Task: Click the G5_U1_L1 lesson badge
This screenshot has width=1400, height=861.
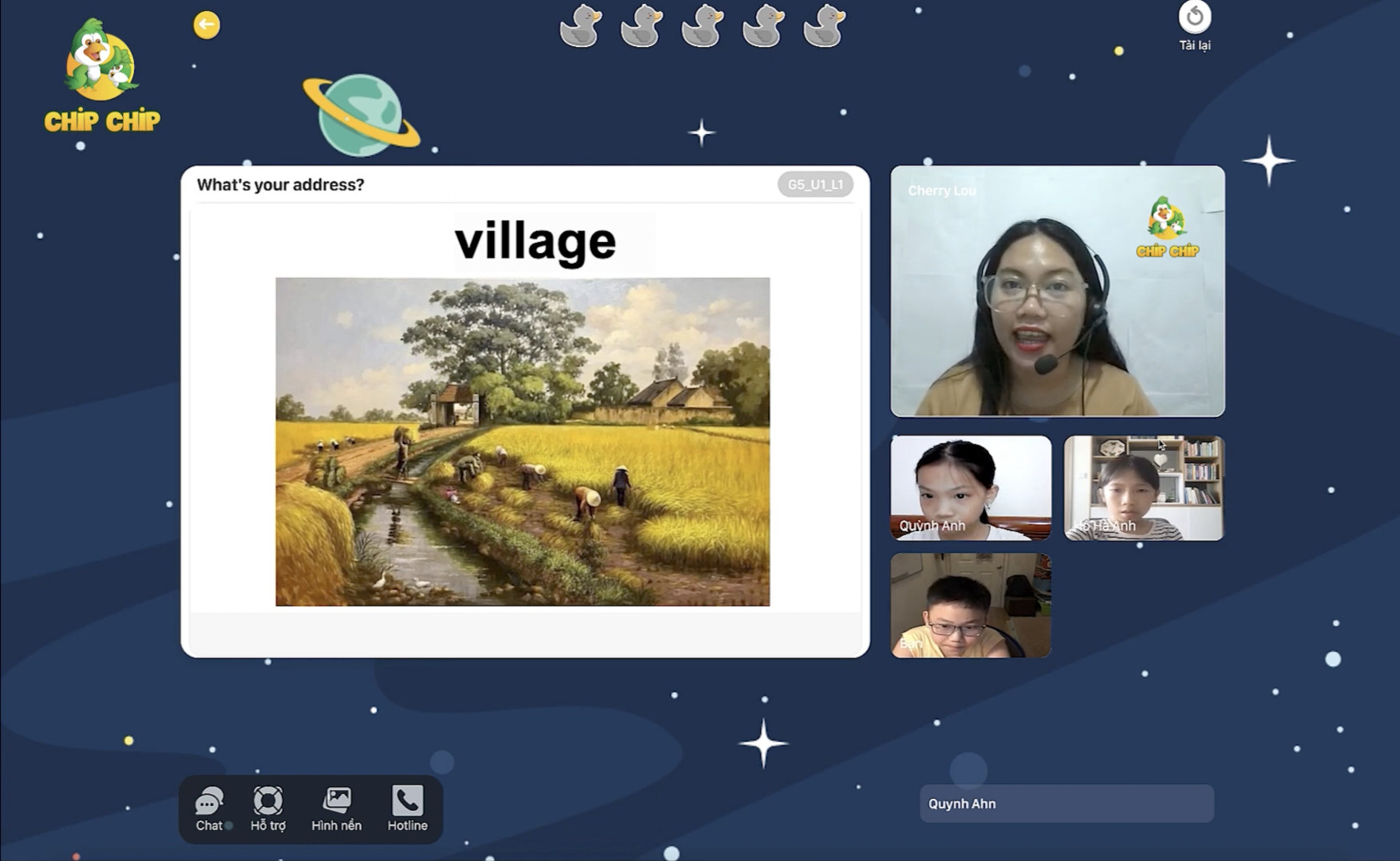Action: 815,184
